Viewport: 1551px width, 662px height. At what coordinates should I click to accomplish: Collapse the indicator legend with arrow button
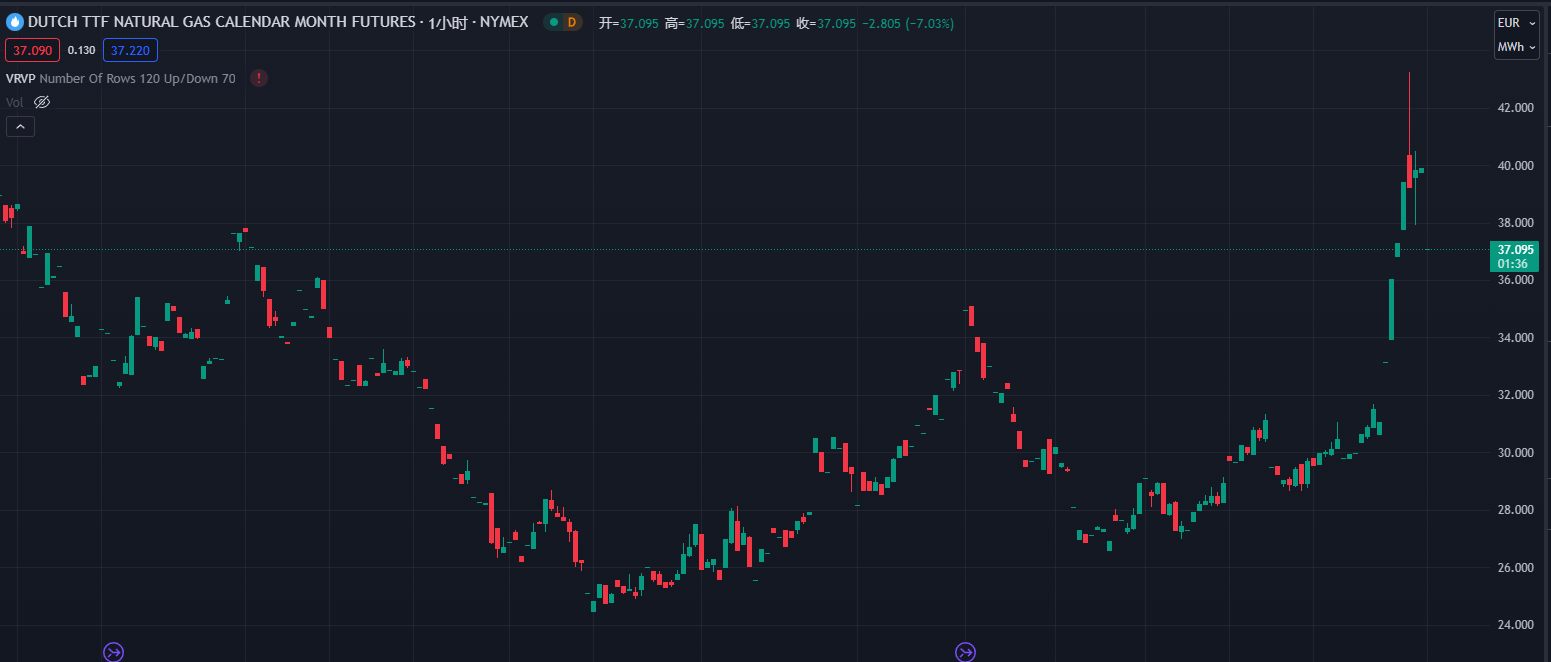(20, 127)
